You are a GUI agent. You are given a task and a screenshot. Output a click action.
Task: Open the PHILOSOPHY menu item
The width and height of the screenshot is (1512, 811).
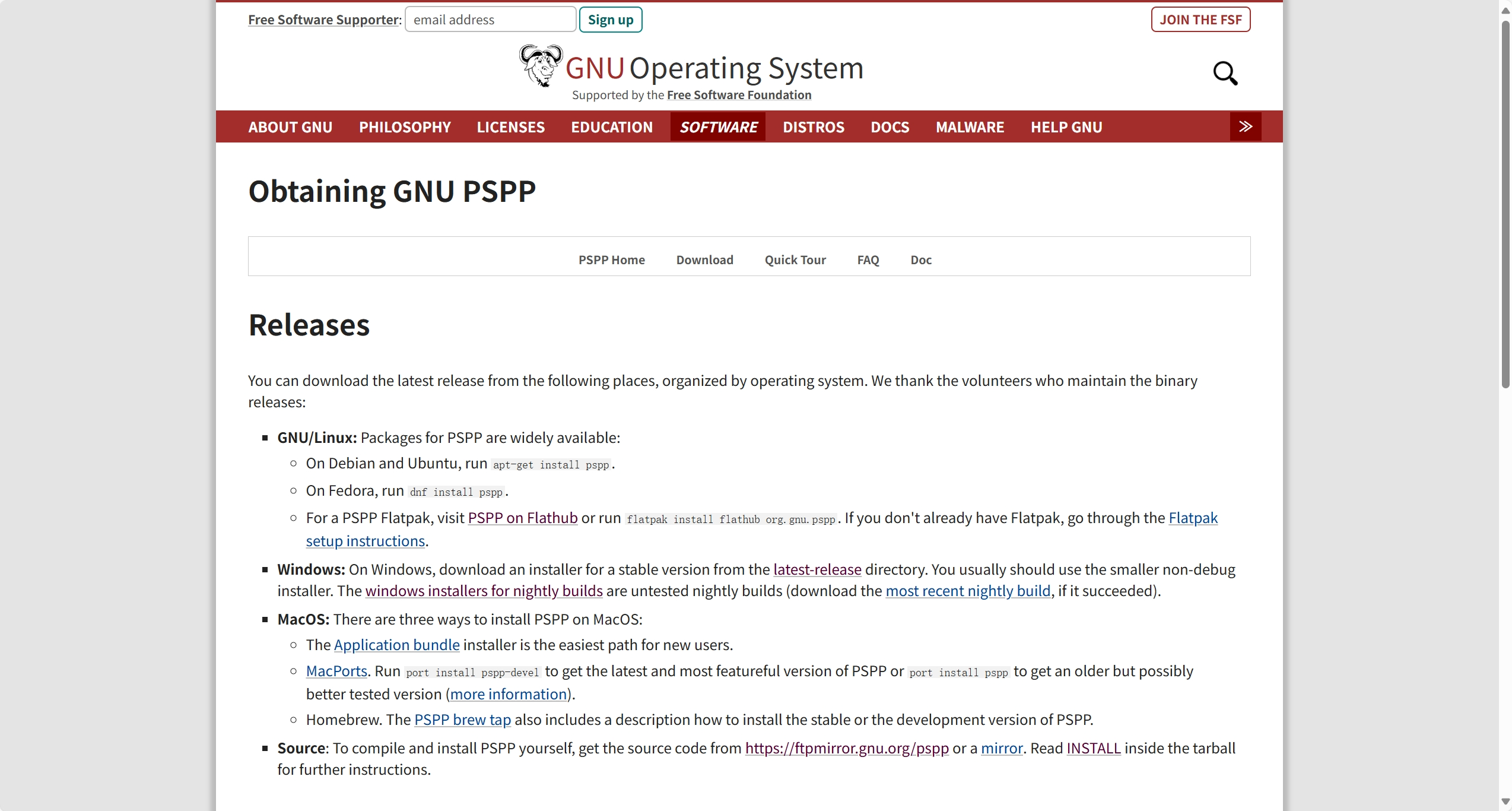(405, 126)
